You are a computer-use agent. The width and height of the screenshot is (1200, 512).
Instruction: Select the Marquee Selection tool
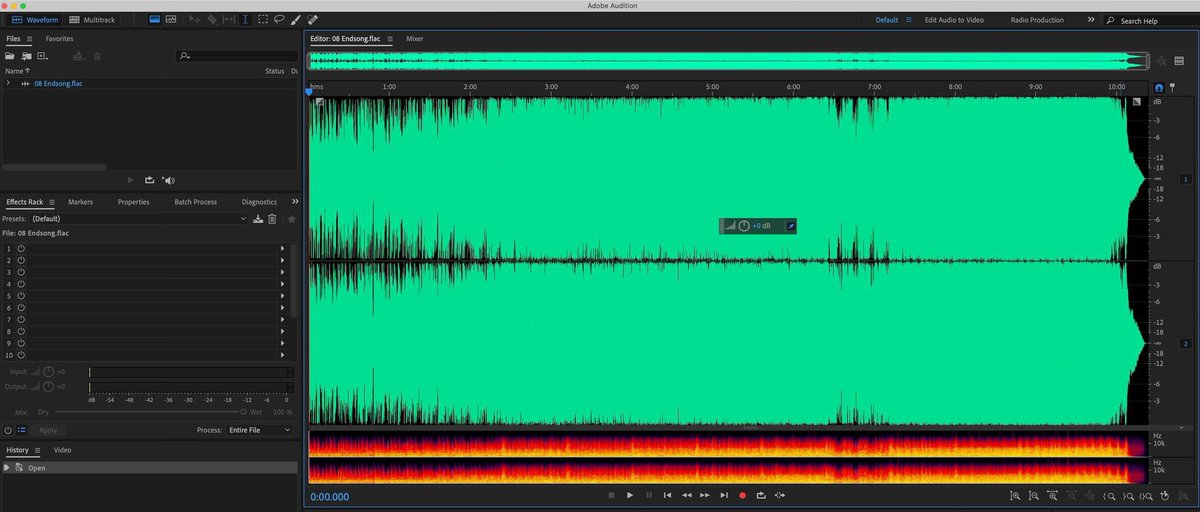pyautogui.click(x=262, y=20)
